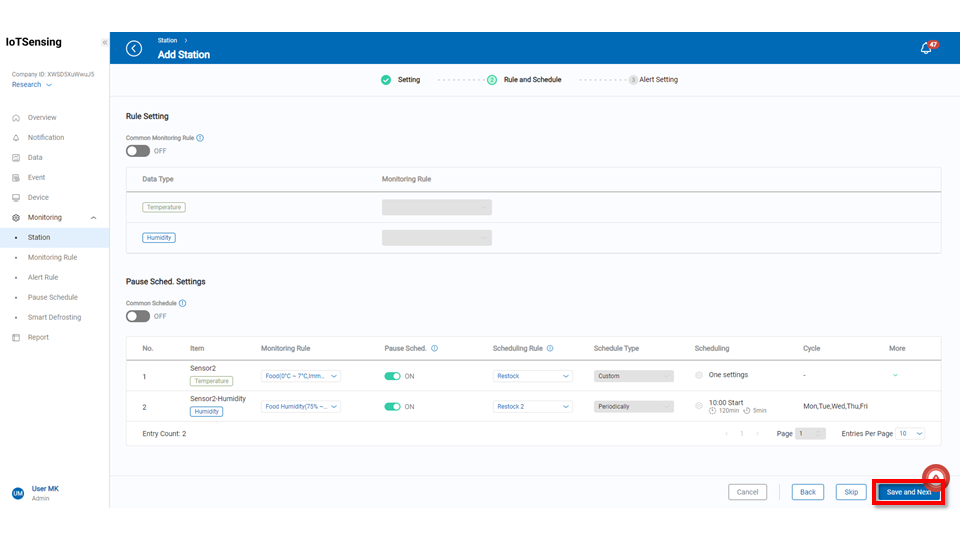Toggle the Common Schedule switch
This screenshot has width=960, height=540.
(138, 316)
